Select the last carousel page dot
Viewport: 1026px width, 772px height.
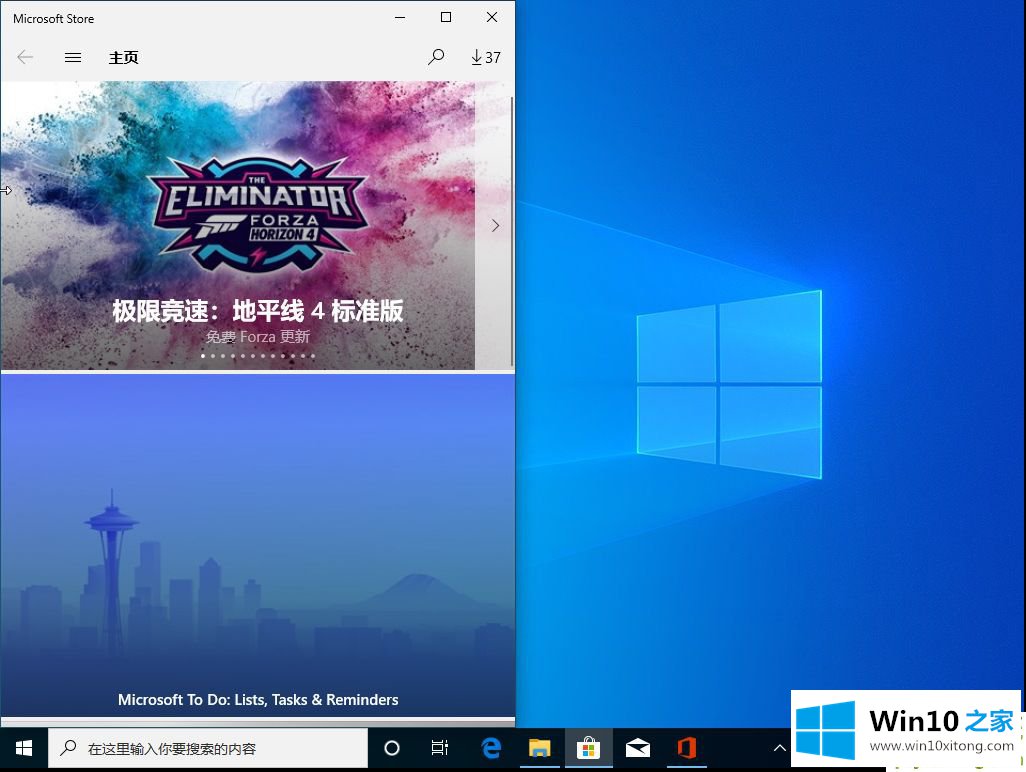(313, 356)
